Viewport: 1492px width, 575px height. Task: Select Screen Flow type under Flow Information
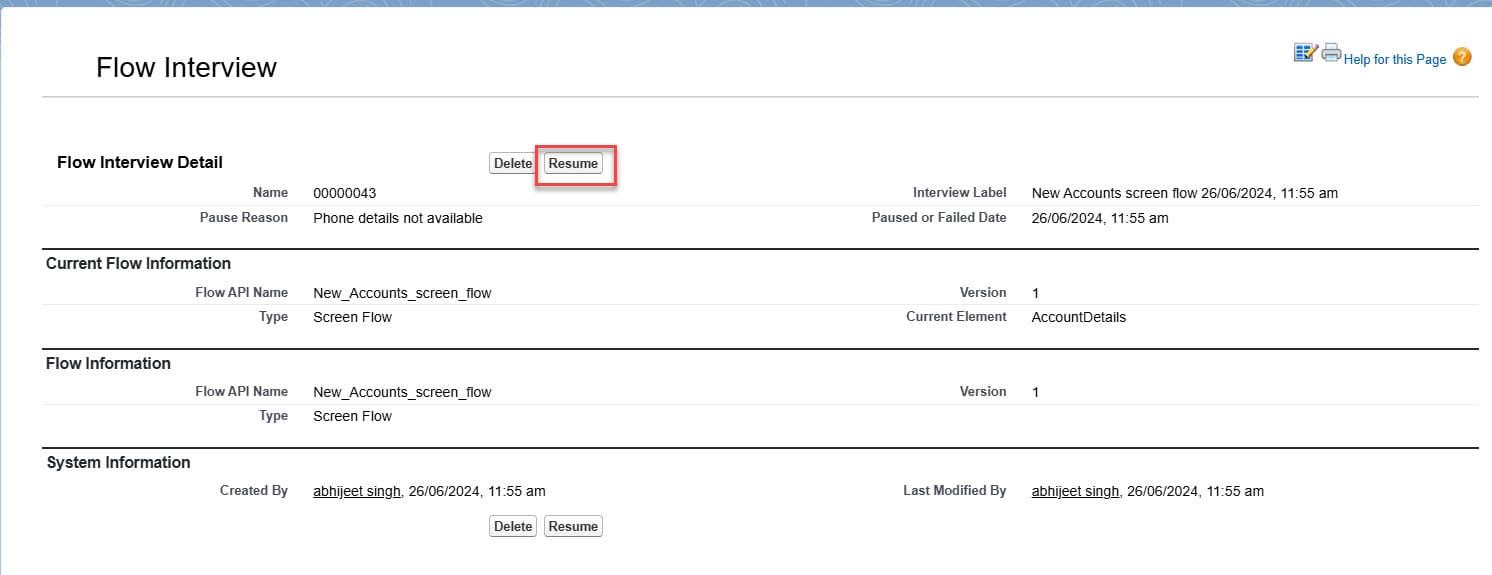pyautogui.click(x=352, y=416)
